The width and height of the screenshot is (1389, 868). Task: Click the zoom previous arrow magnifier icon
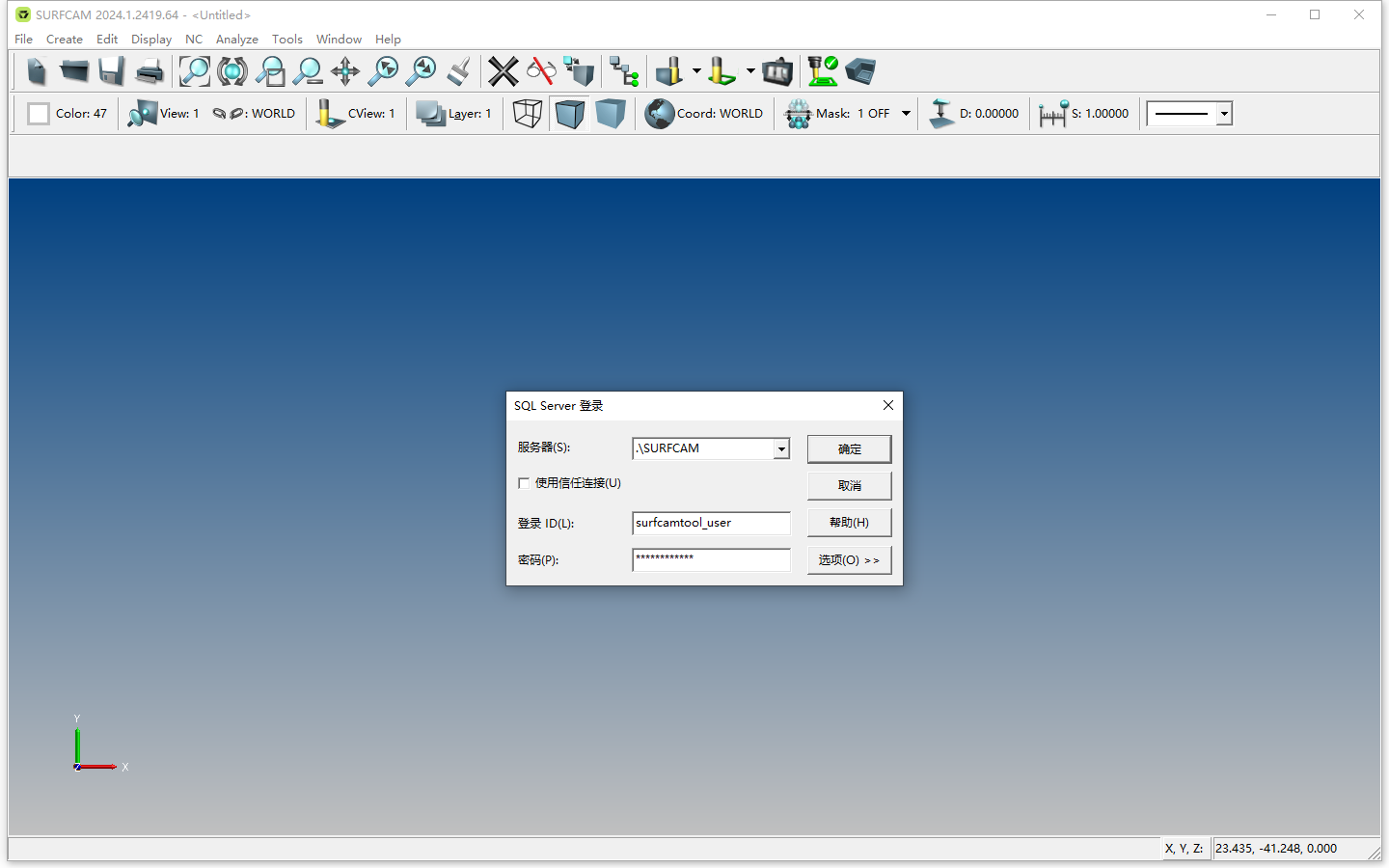421,71
